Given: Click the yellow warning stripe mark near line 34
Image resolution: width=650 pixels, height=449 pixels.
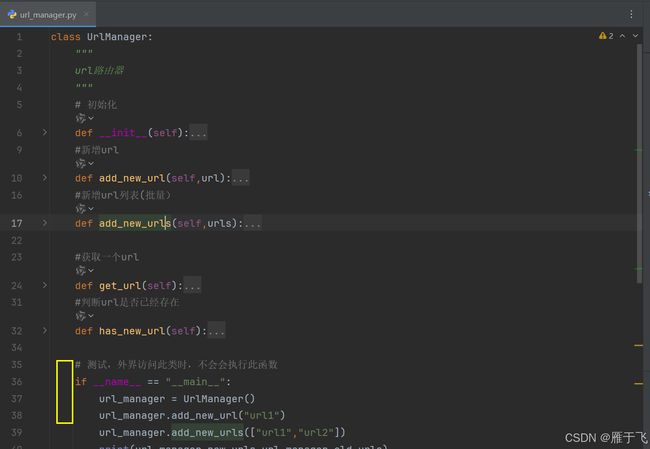Looking at the screenshot, I should [638, 345].
